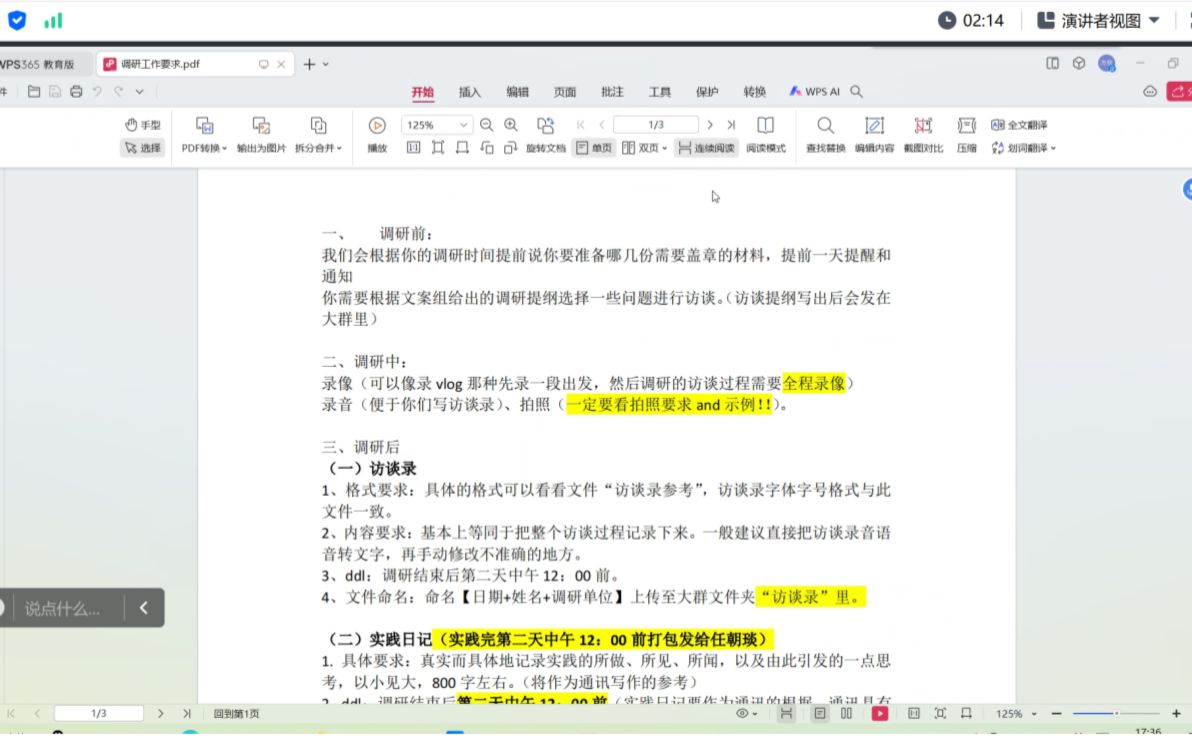Start the 播放 slideshow playback
The height and width of the screenshot is (740, 1192).
pyautogui.click(x=377, y=126)
